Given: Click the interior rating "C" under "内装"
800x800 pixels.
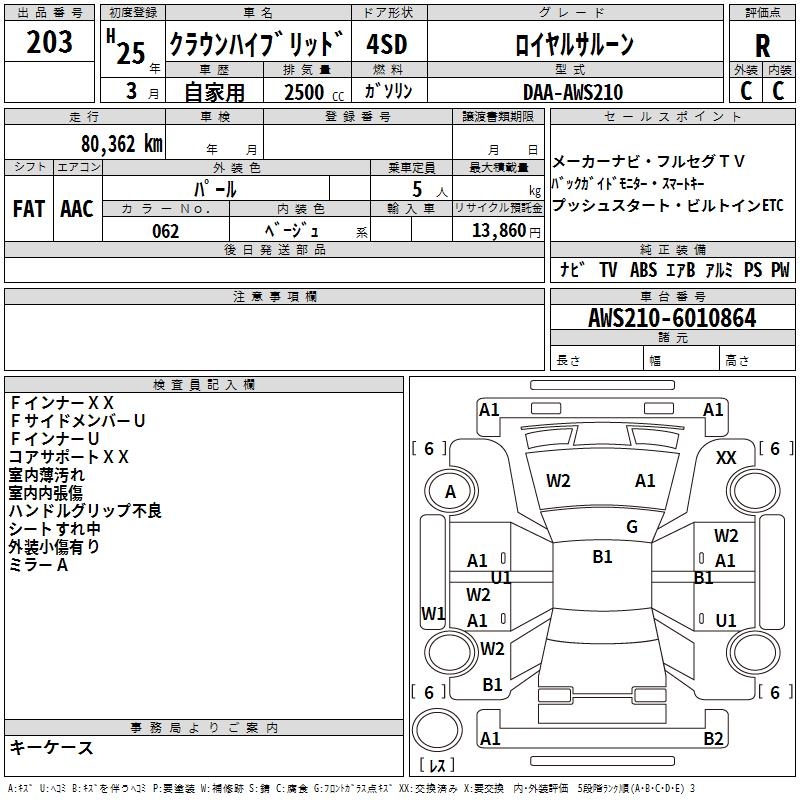Looking at the screenshot, I should coord(778,91).
